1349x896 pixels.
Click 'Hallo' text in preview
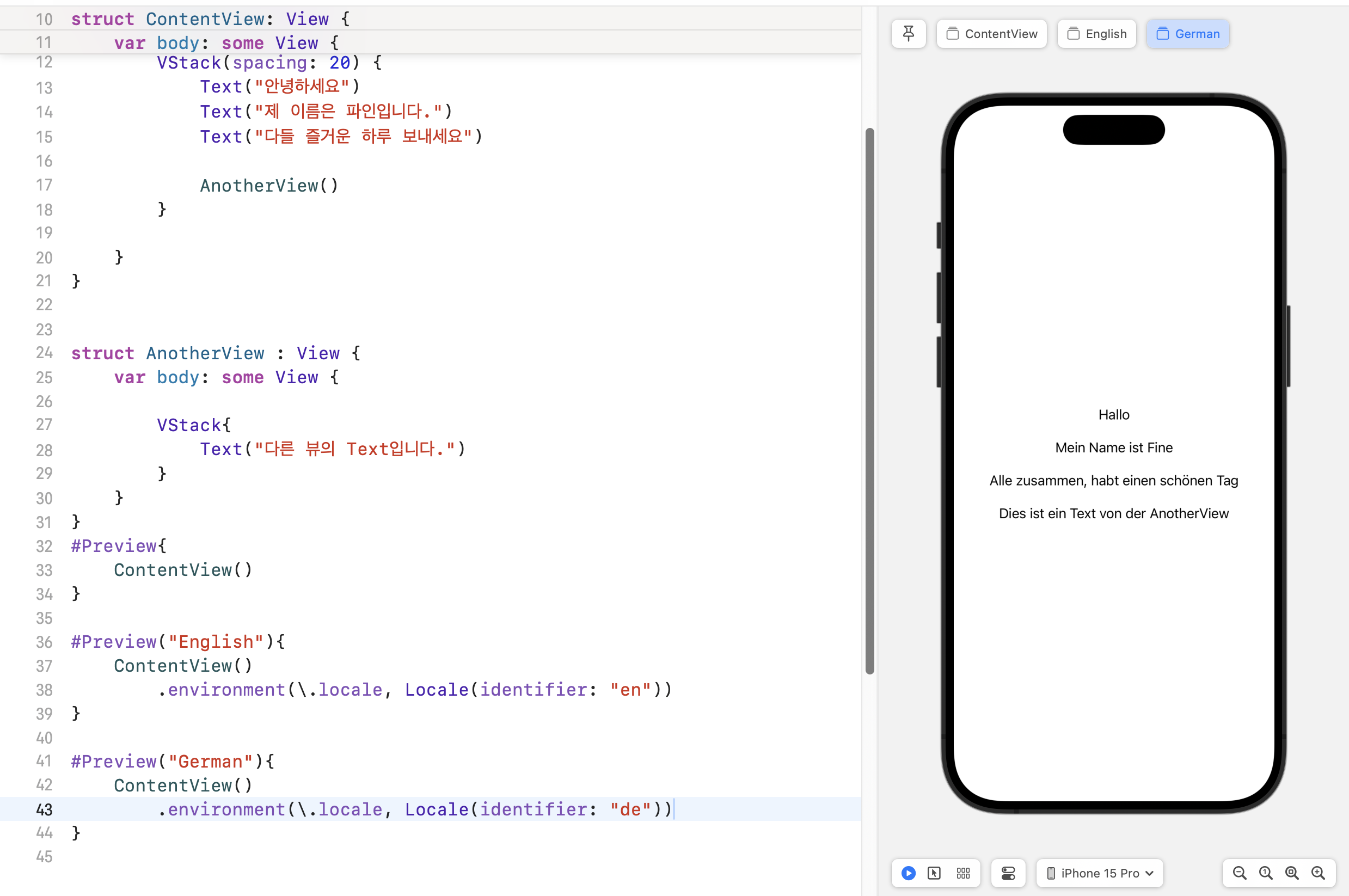[1114, 414]
